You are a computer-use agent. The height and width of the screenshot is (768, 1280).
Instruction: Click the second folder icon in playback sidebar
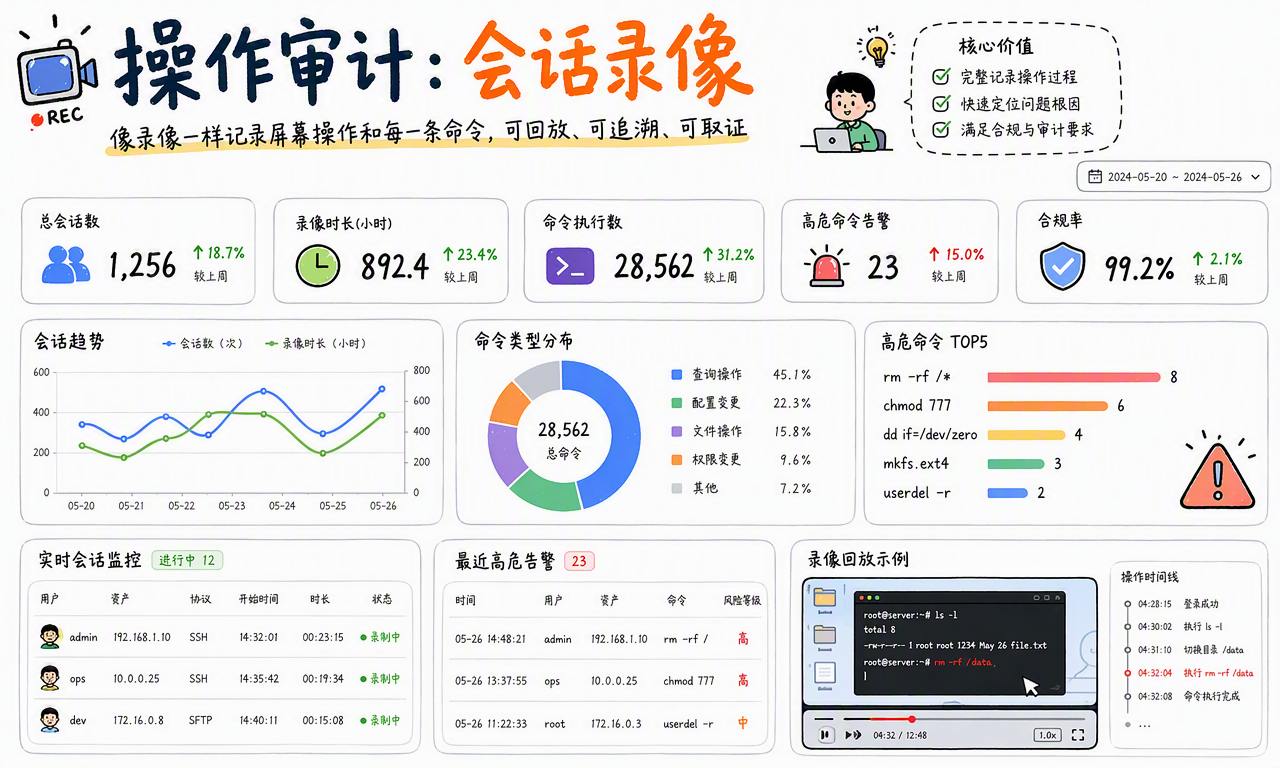(825, 634)
